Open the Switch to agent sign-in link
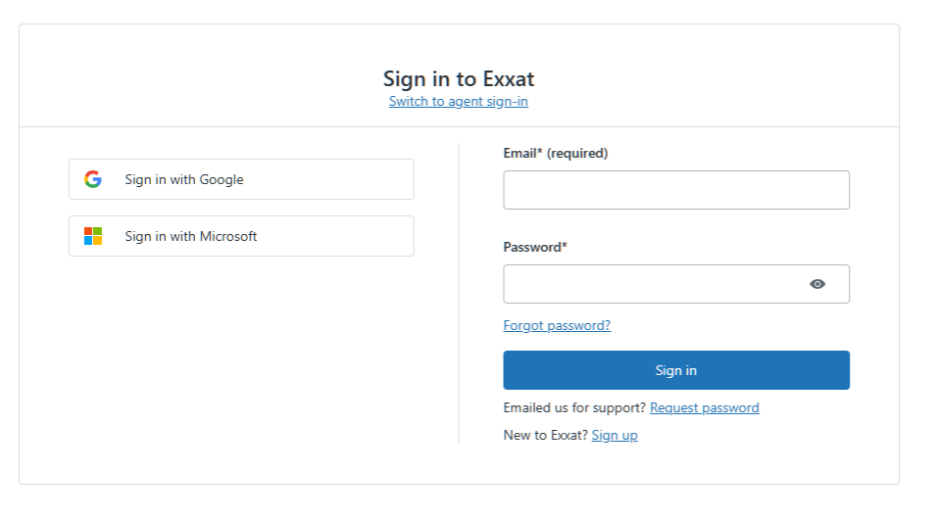 (x=458, y=102)
